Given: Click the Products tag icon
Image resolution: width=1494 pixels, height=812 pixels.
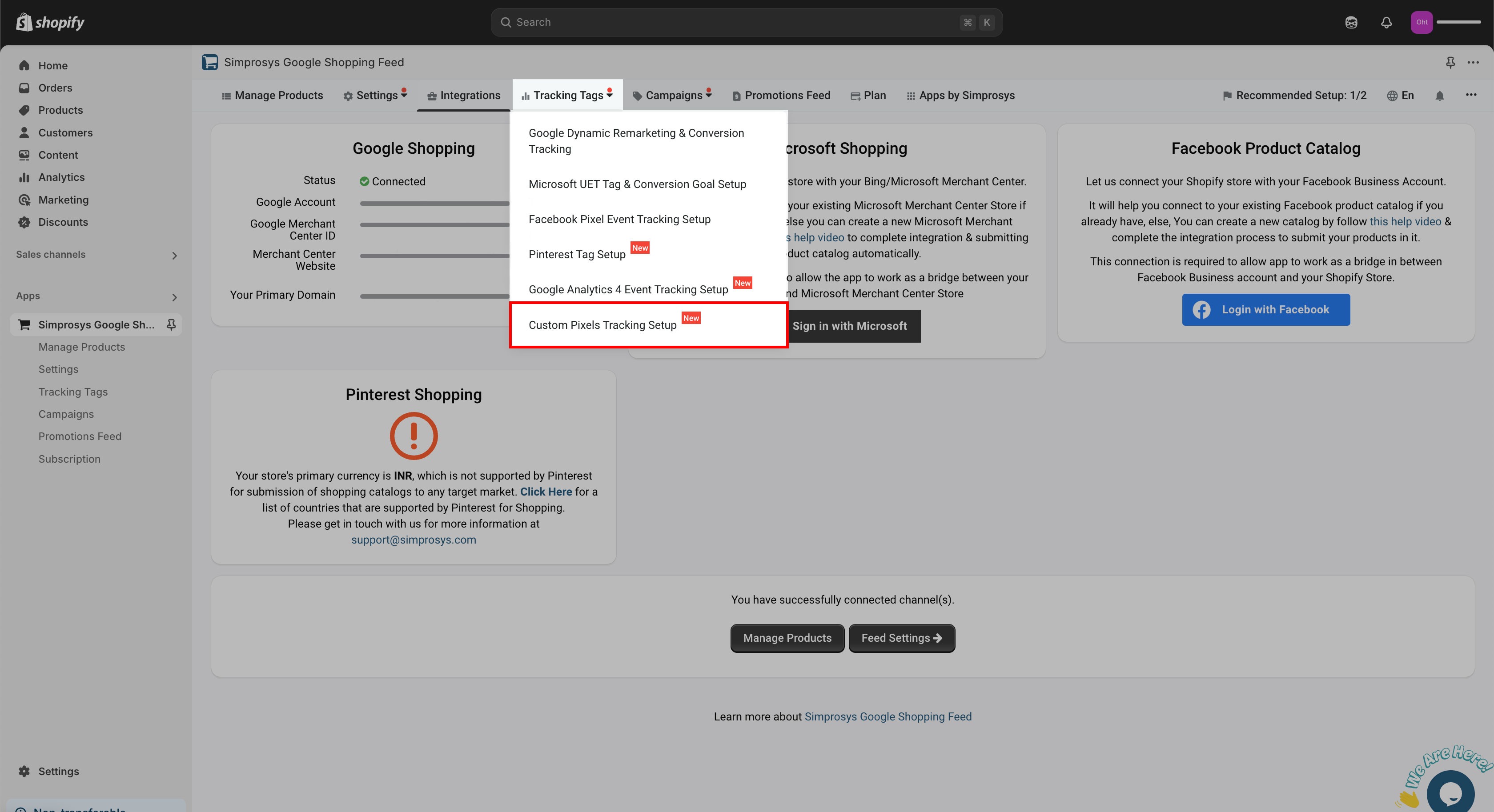Looking at the screenshot, I should pos(24,110).
